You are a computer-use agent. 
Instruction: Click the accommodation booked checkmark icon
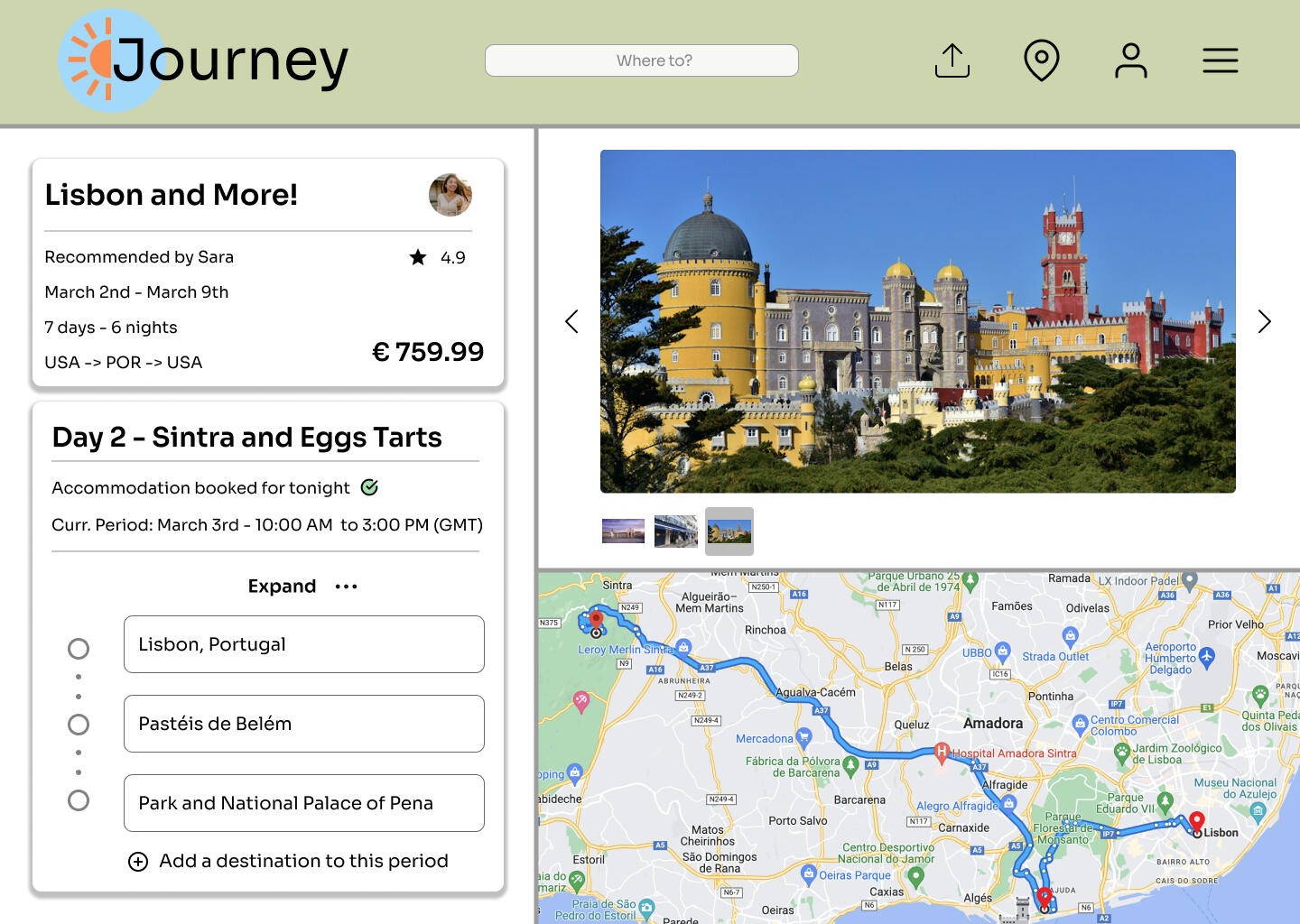click(369, 487)
